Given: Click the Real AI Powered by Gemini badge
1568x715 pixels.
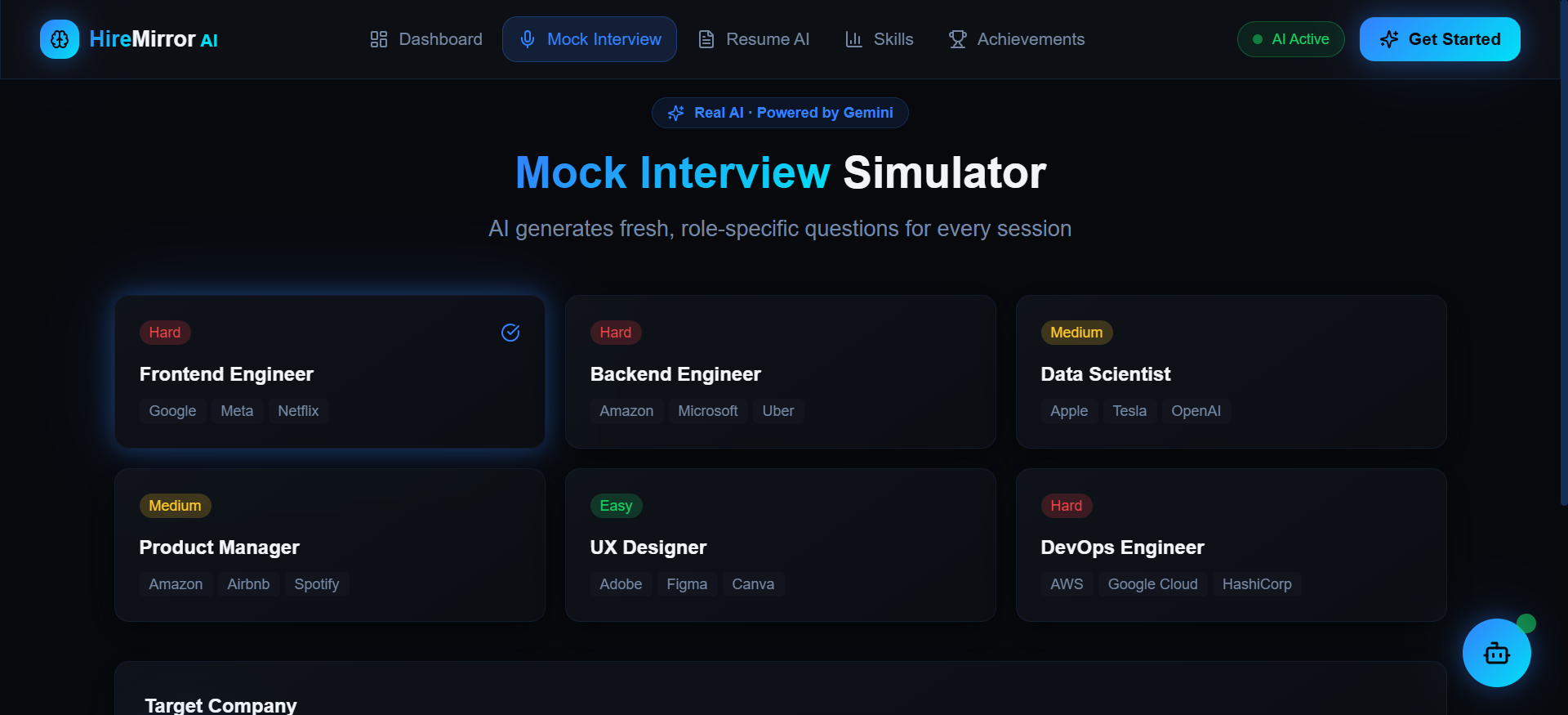Looking at the screenshot, I should (780, 113).
